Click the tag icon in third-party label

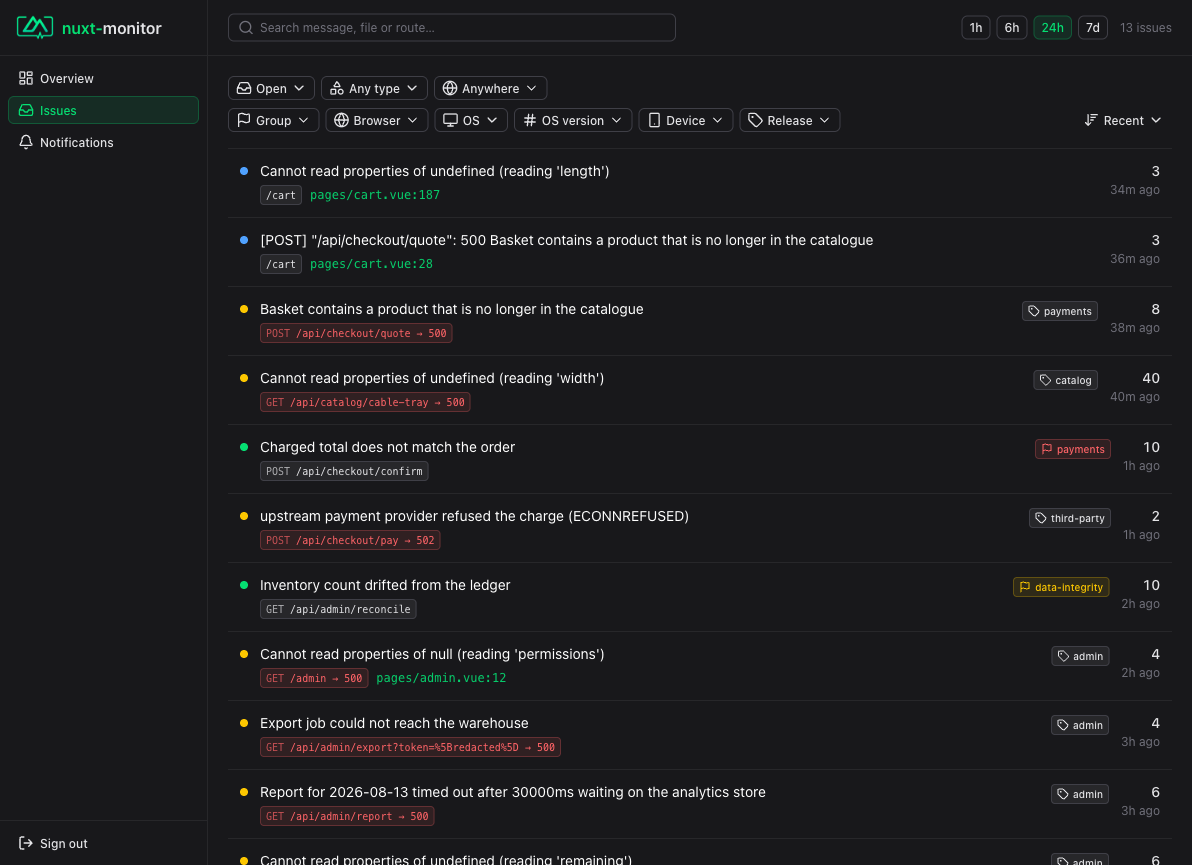[x=1041, y=518]
